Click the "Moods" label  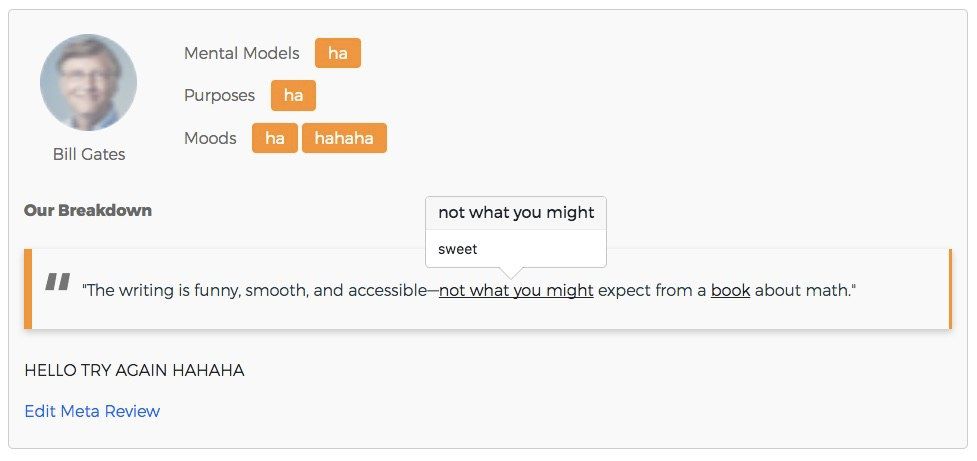click(x=210, y=138)
